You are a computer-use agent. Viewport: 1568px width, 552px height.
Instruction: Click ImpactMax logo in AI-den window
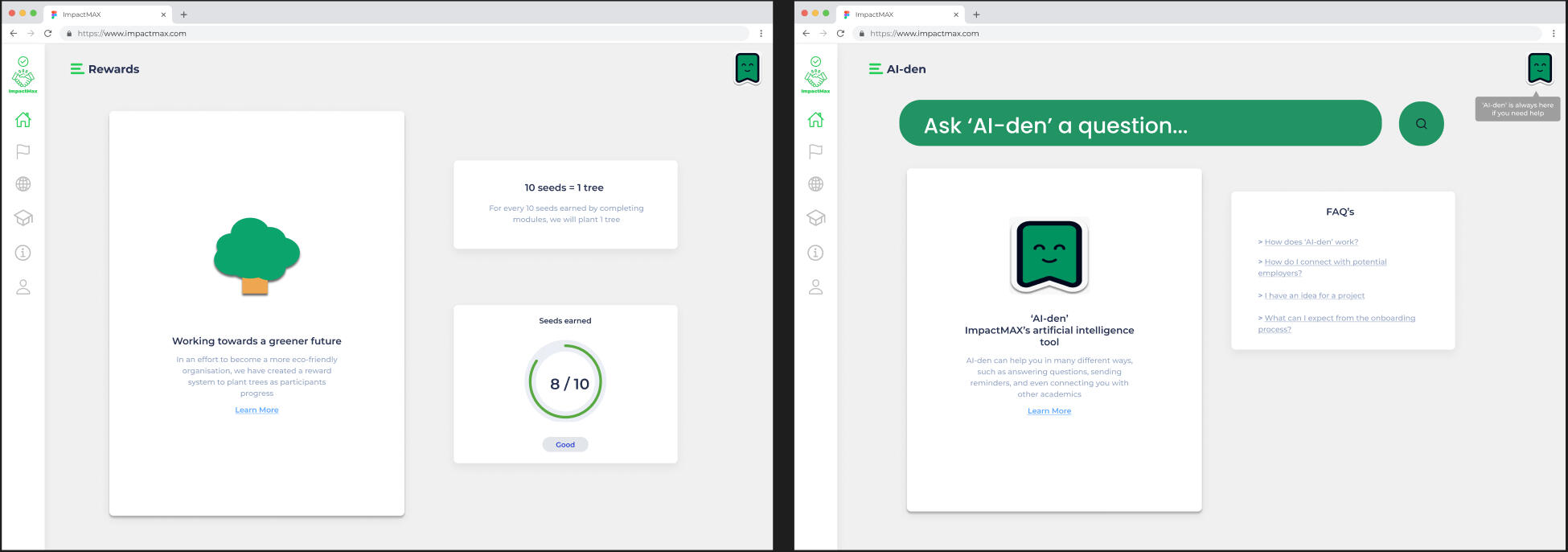[815, 75]
